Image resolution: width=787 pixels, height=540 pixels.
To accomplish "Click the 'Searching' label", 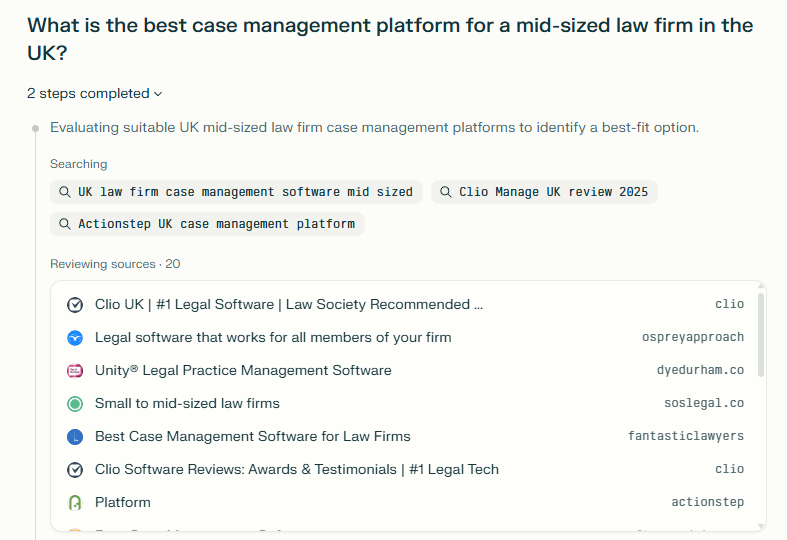I will (x=78, y=164).
